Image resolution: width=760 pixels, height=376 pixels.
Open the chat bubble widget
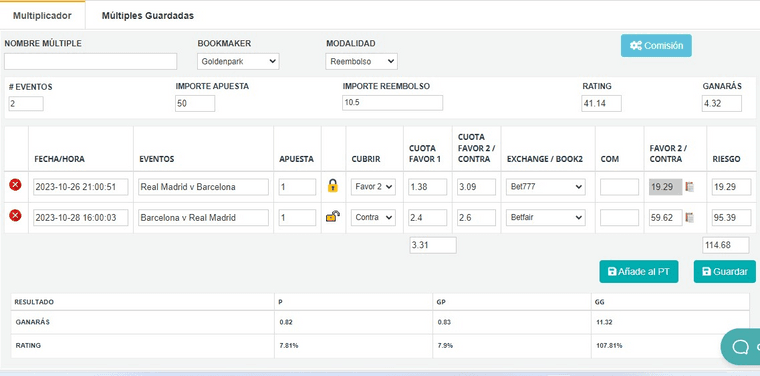[740, 346]
